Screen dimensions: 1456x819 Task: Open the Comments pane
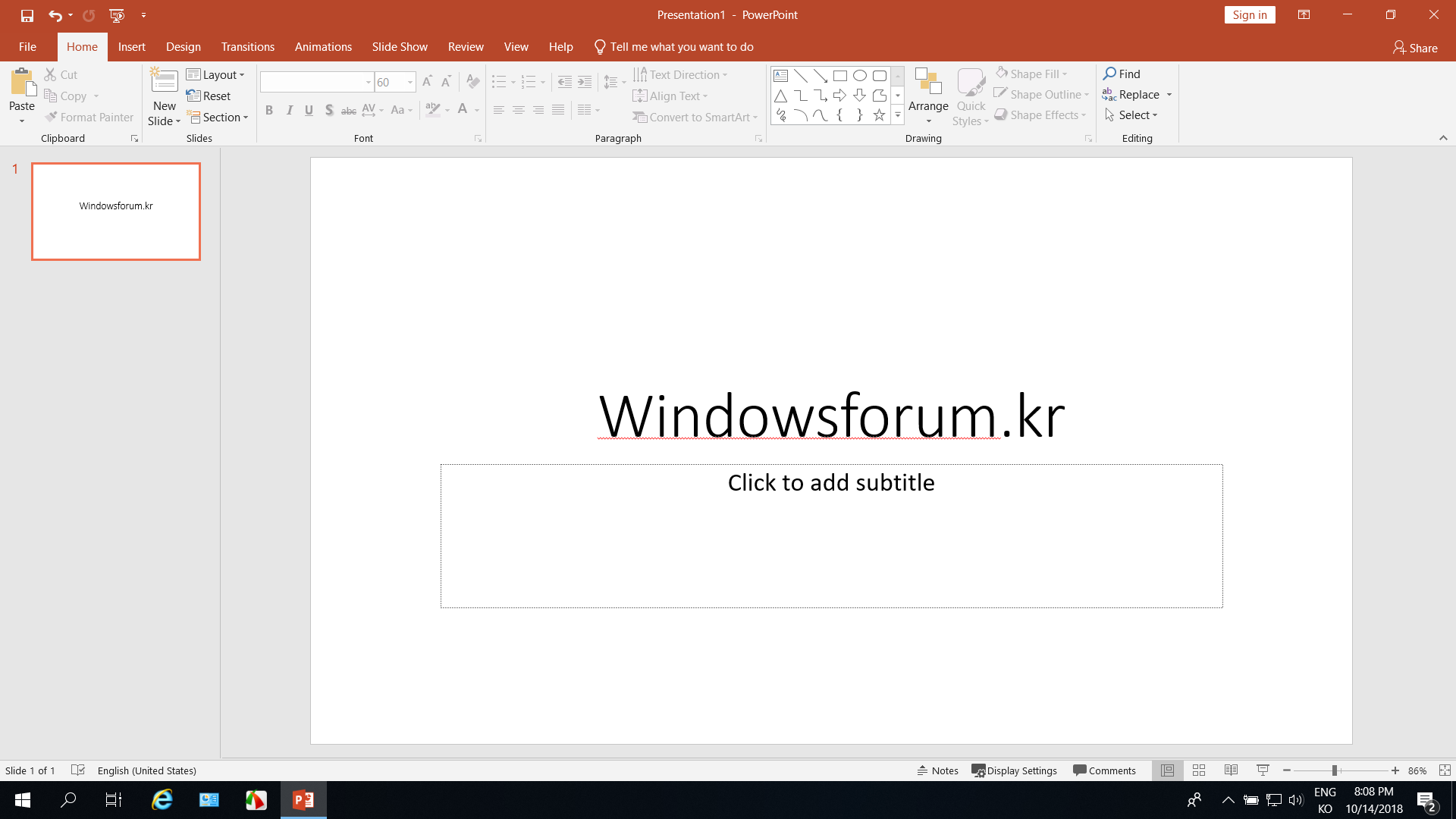1104,770
